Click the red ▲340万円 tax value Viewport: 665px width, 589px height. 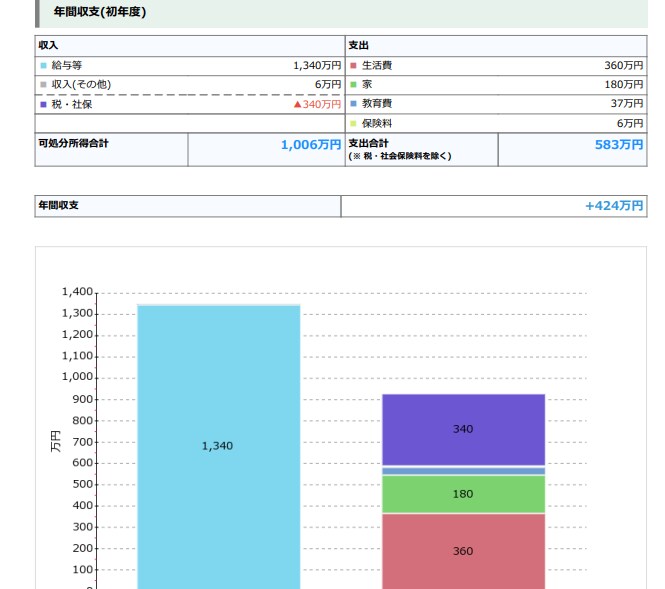click(317, 104)
